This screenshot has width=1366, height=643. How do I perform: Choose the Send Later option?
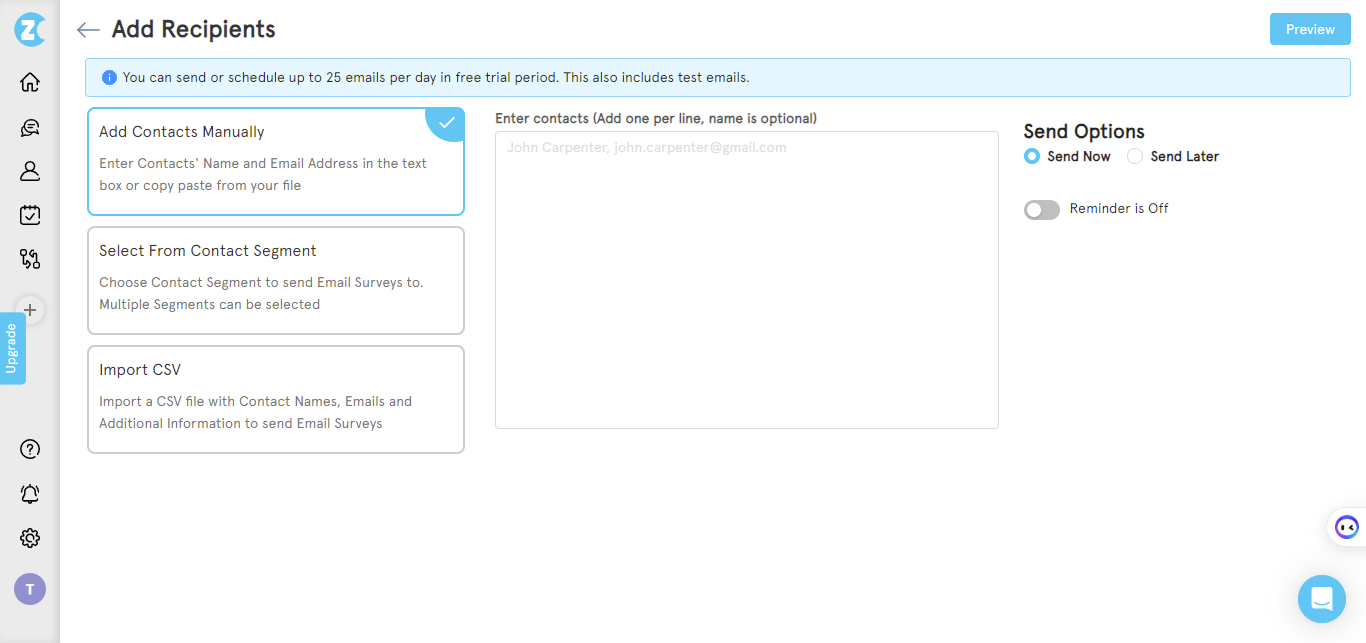coord(1135,156)
